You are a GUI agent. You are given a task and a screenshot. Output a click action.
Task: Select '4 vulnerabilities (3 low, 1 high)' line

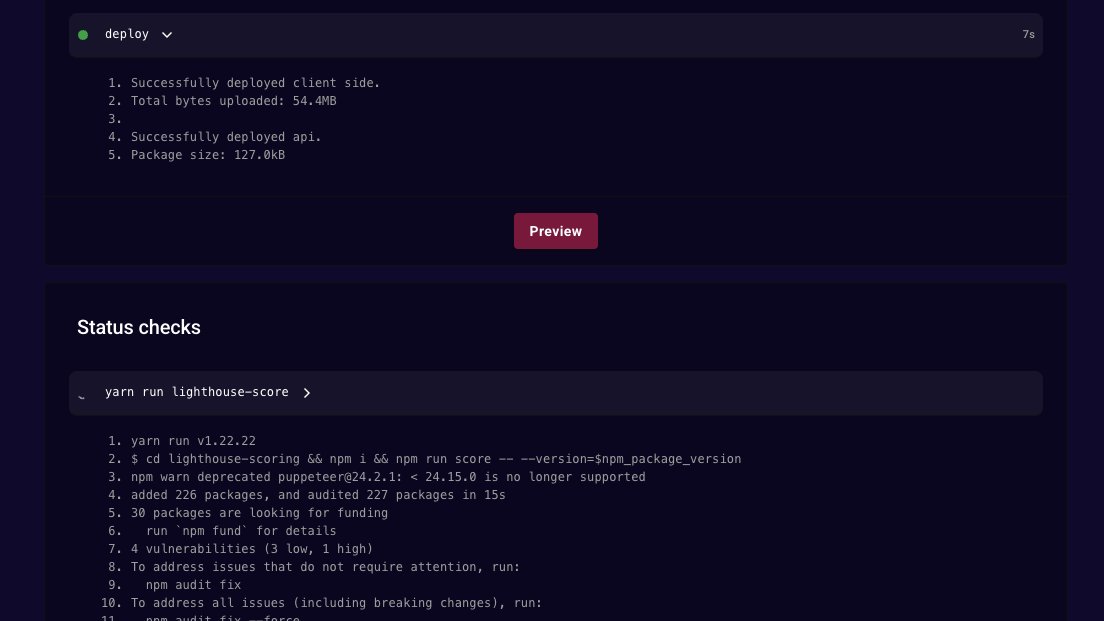click(252, 548)
